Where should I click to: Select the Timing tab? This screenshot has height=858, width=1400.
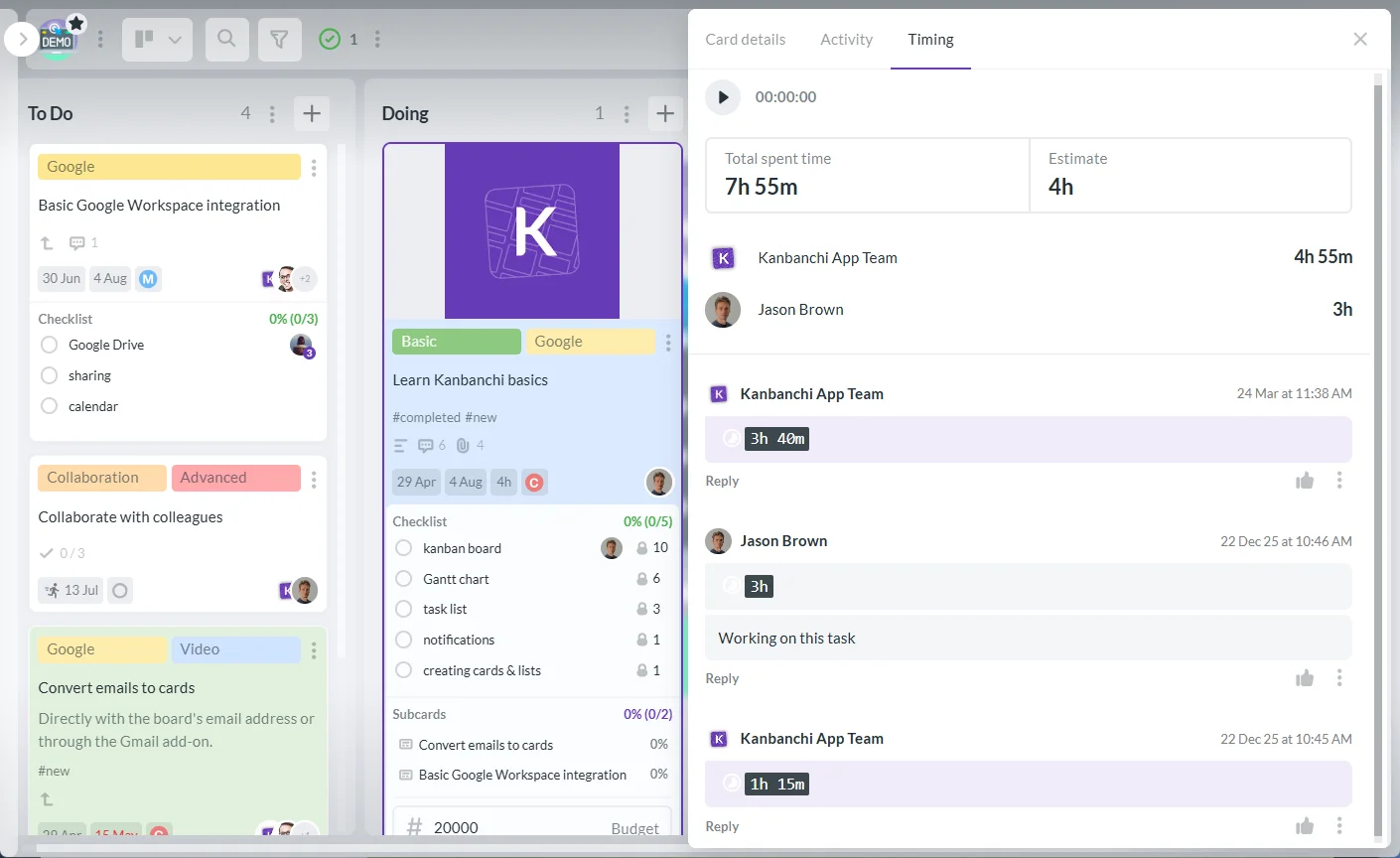click(x=930, y=40)
